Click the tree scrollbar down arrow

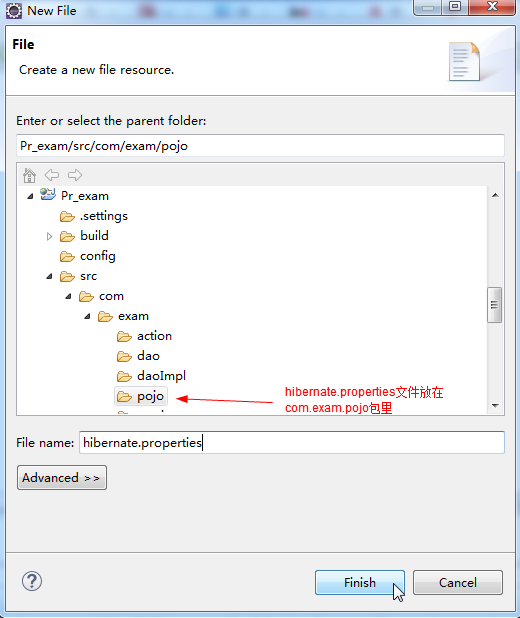point(495,406)
